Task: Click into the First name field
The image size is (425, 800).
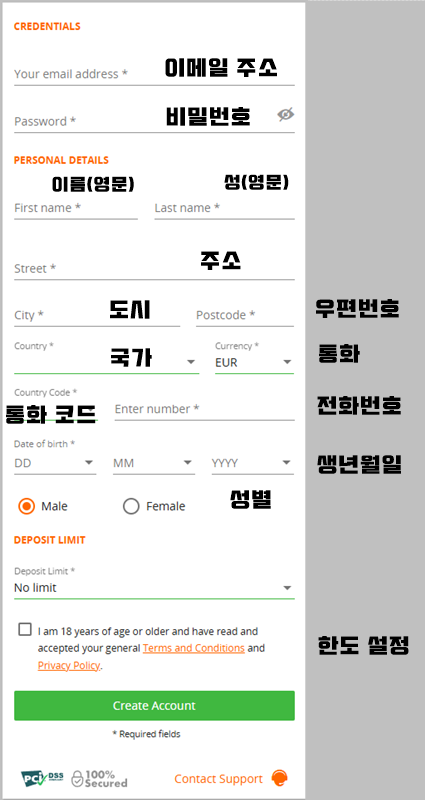Action: coord(76,208)
